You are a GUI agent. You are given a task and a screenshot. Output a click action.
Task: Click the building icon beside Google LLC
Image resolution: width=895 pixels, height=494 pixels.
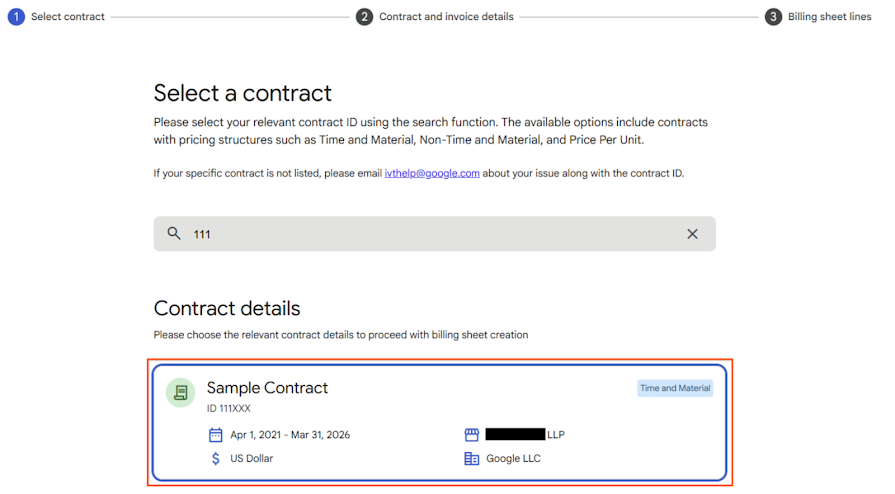click(x=471, y=459)
